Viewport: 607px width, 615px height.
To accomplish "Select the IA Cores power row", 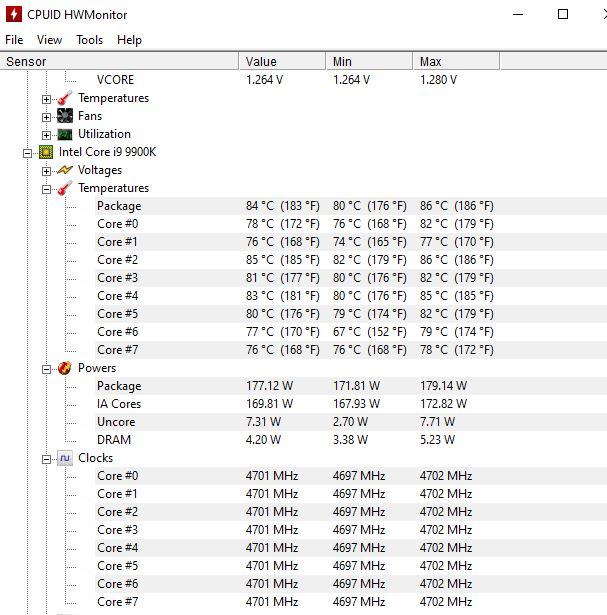I will (x=119, y=404).
